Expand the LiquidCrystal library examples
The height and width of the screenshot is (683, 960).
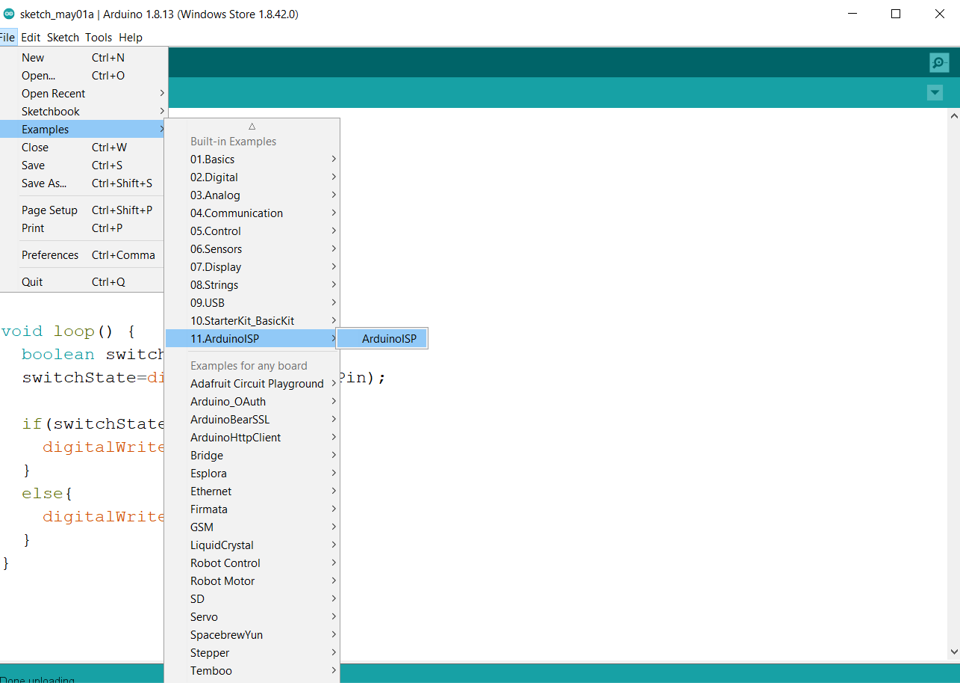pos(252,545)
